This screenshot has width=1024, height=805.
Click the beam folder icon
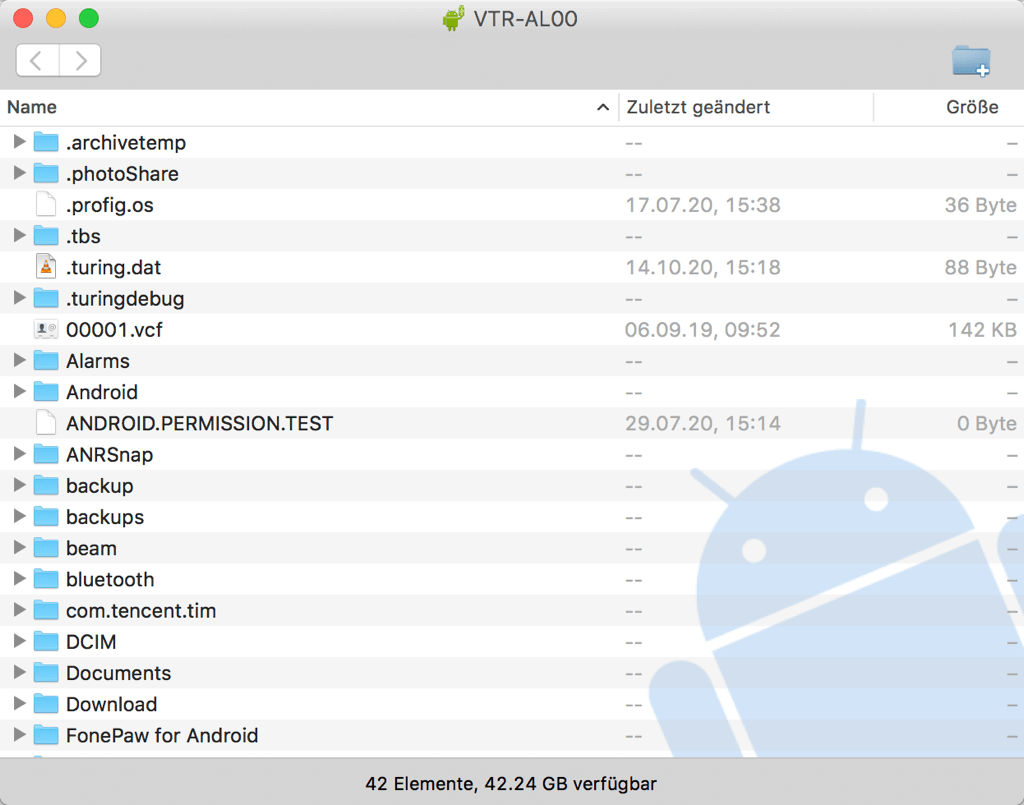click(46, 548)
